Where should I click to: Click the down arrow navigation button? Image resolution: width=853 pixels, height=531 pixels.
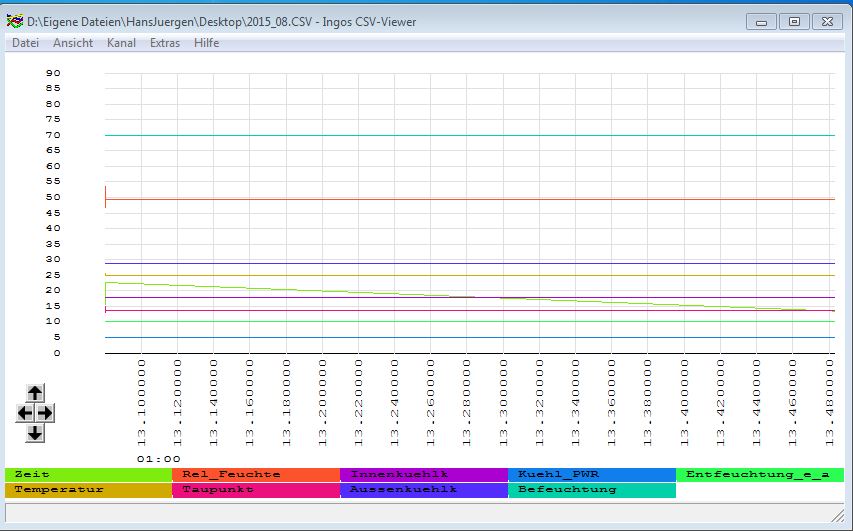pos(35,433)
